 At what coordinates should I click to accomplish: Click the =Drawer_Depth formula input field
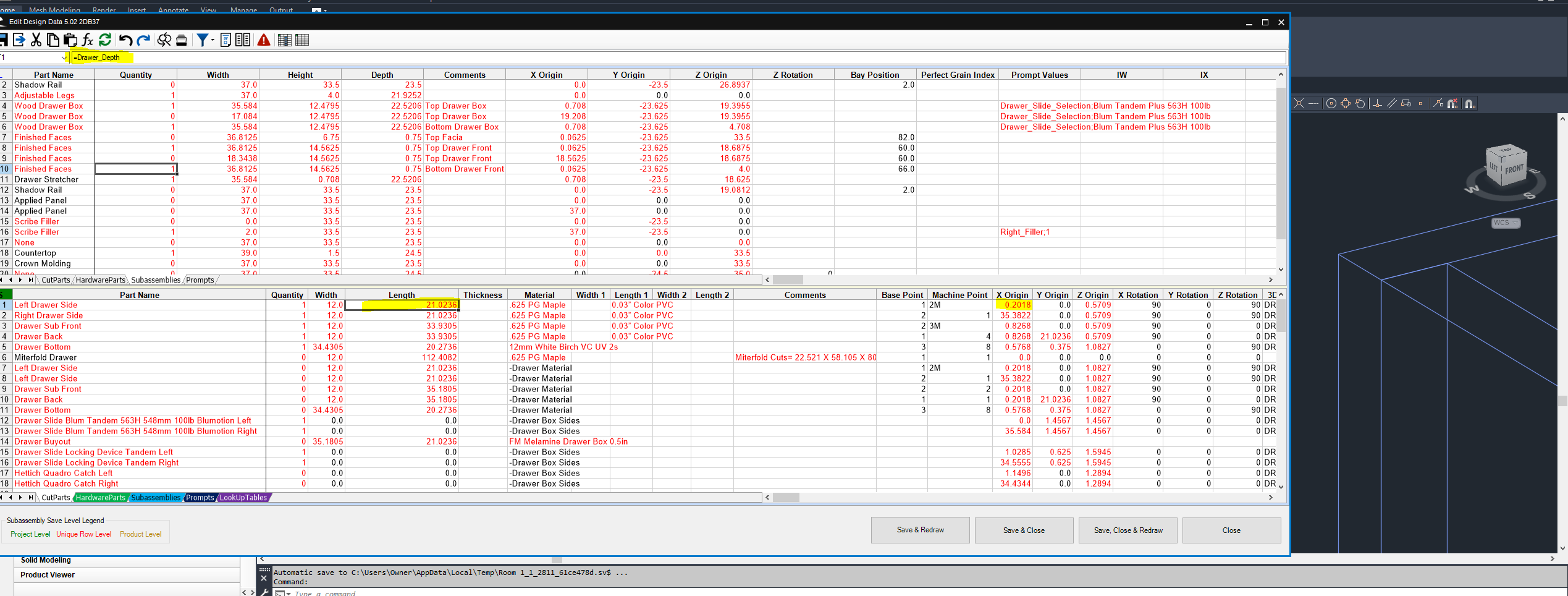click(678, 57)
